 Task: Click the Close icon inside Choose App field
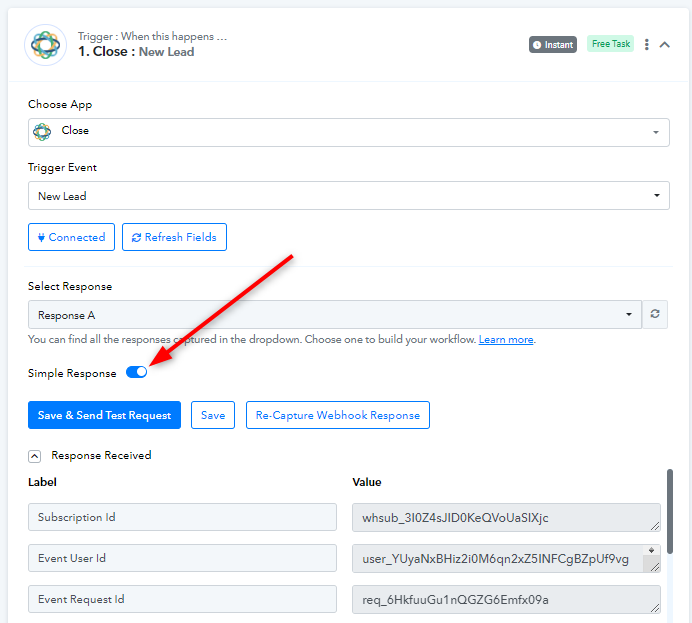pos(42,131)
